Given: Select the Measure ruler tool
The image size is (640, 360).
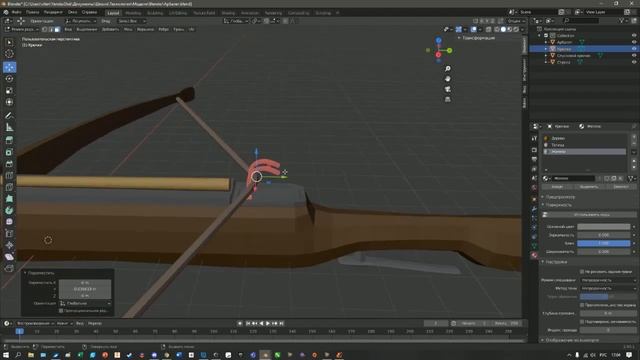Looking at the screenshot, I should coord(9,128).
